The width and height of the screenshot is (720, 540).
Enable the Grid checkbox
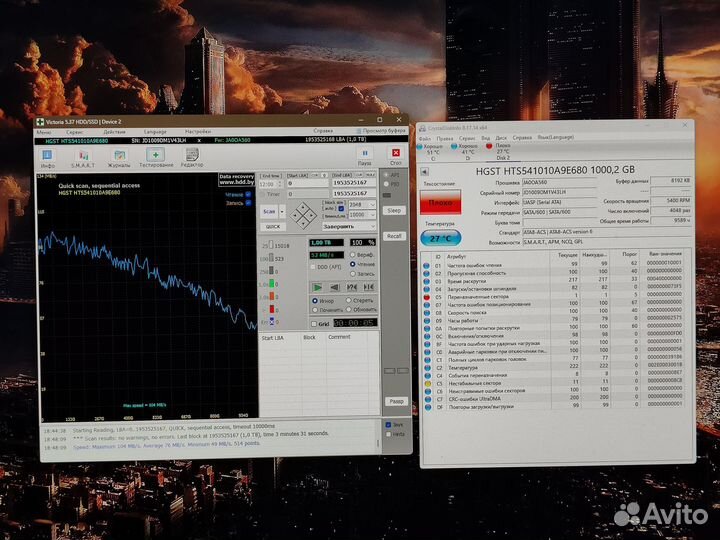tap(313, 324)
